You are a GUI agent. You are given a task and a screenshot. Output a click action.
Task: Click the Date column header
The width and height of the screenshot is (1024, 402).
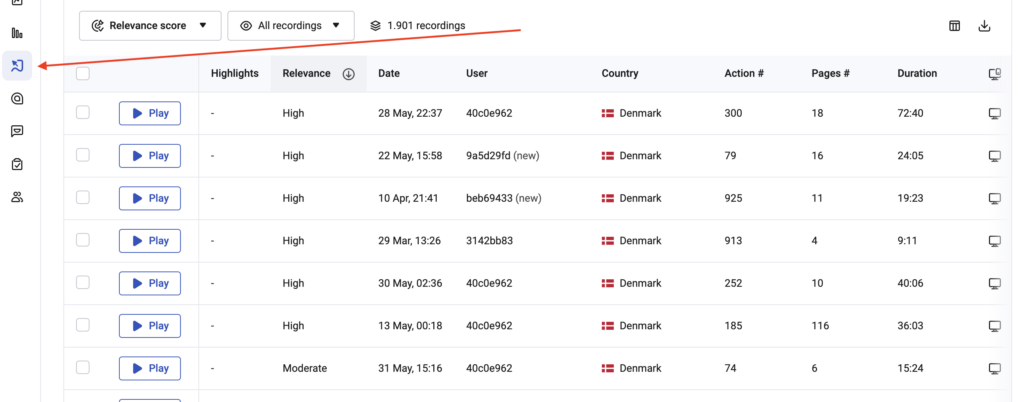pos(389,74)
